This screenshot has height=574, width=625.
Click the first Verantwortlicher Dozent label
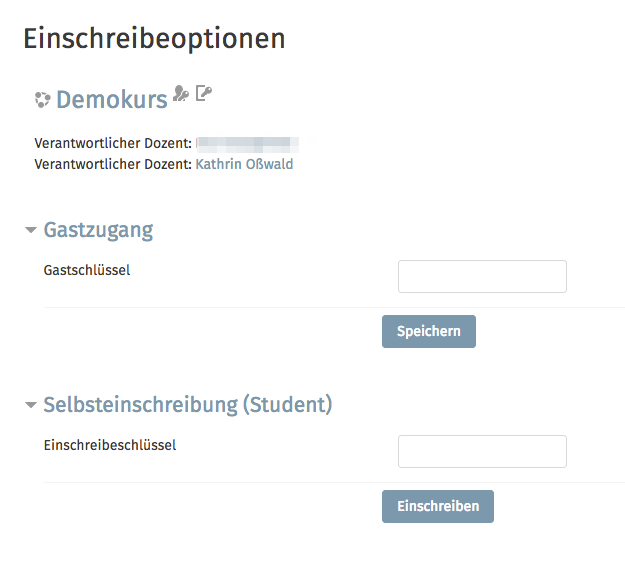[113, 143]
